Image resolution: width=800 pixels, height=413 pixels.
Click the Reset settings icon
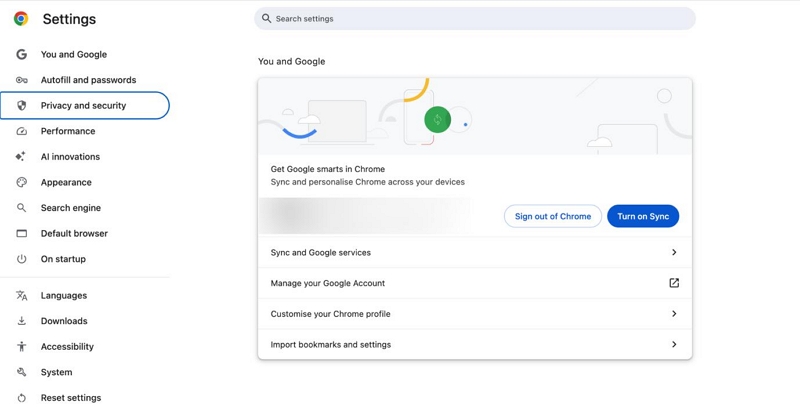coord(21,398)
